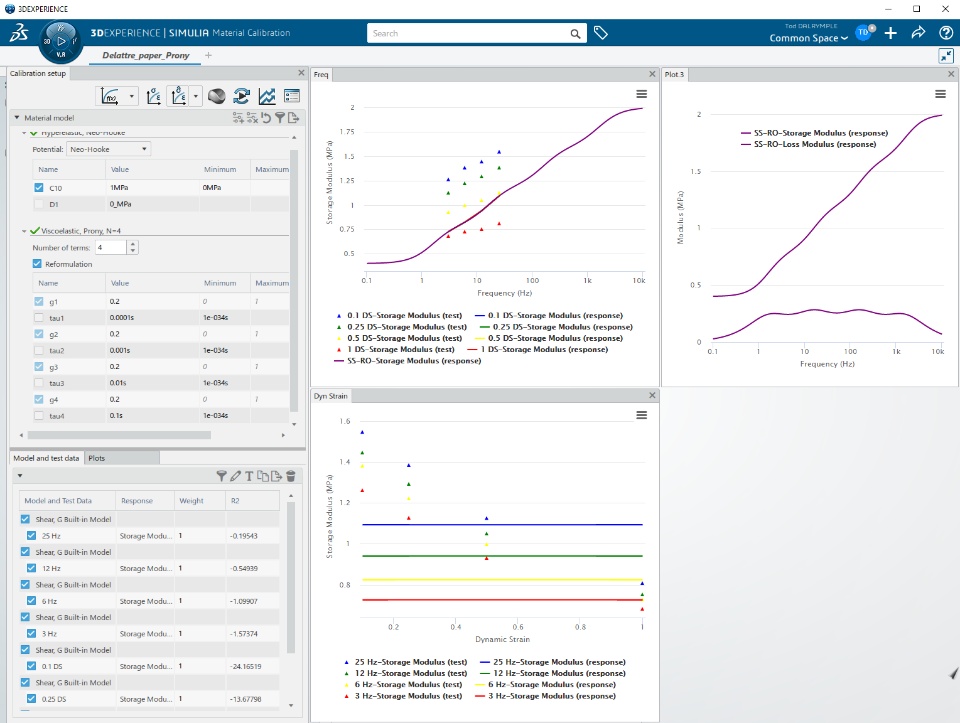The width and height of the screenshot is (960, 723).
Task: Select the Delattre_paper_Prony tab
Action: click(x=146, y=55)
